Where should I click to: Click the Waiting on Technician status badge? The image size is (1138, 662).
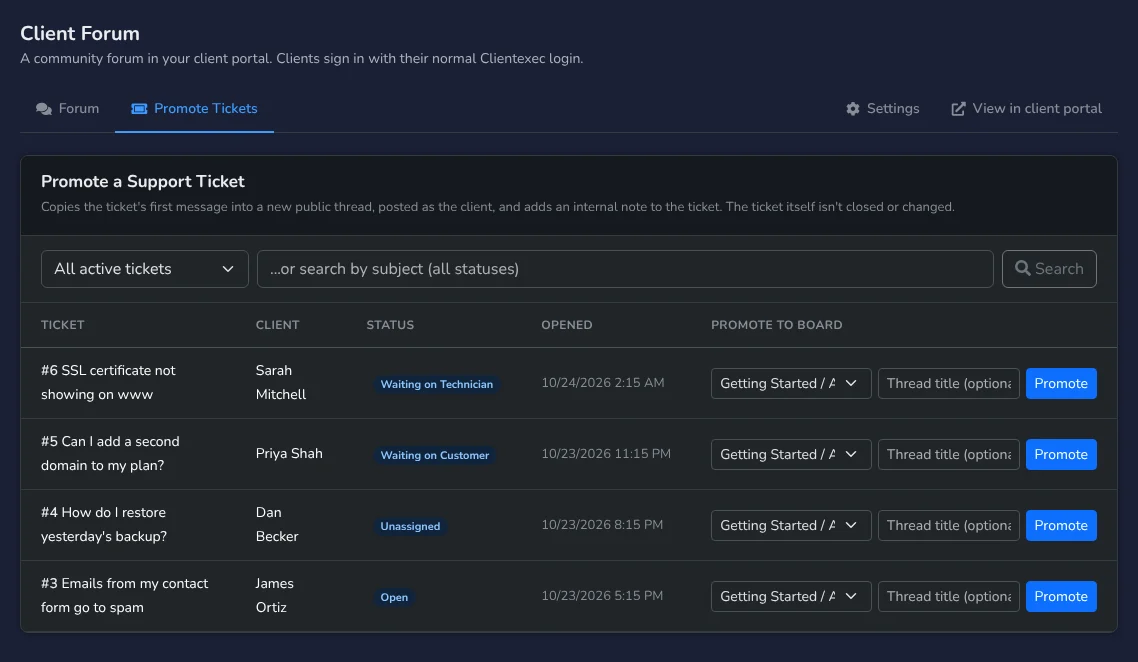click(x=437, y=384)
